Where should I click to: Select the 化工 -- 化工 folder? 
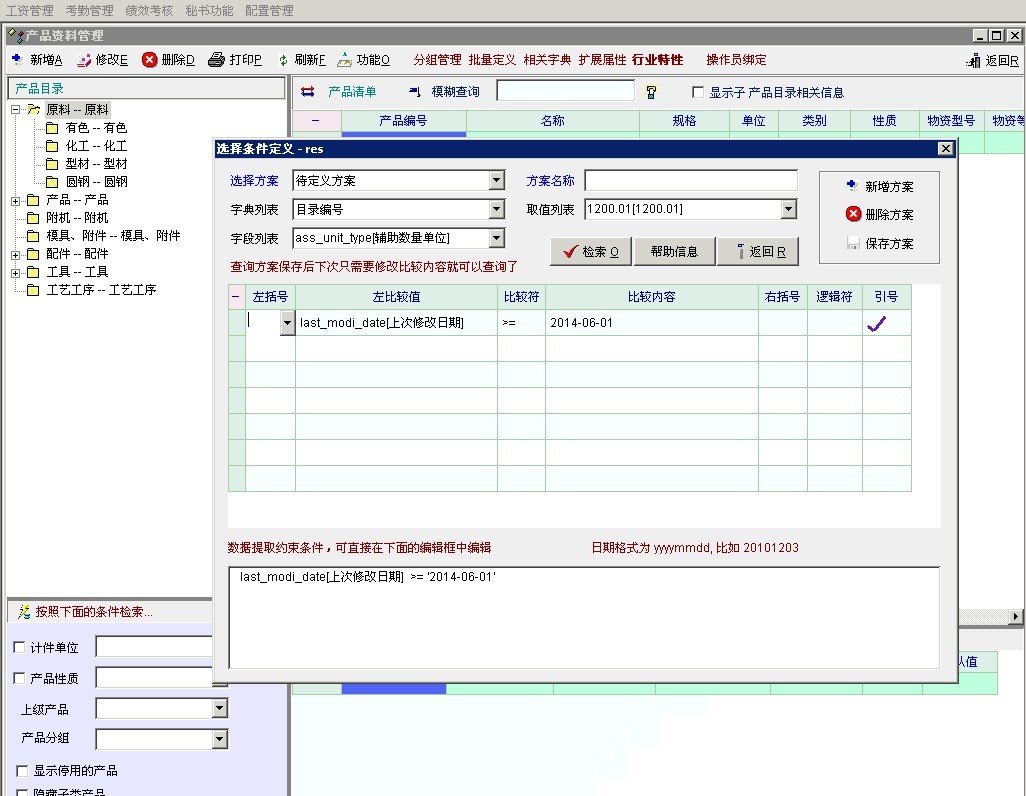pyautogui.click(x=96, y=146)
